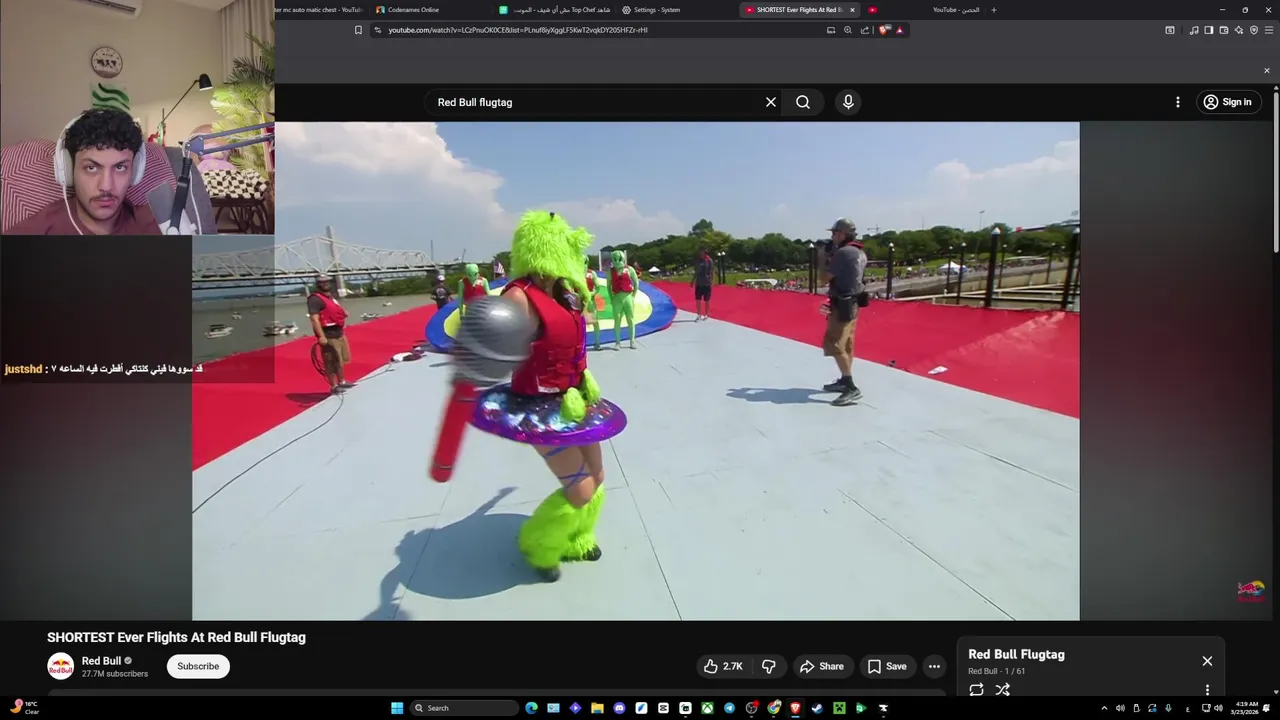Close the SHORTEST Ever Flights tab
The width and height of the screenshot is (1280, 720).
pos(852,10)
